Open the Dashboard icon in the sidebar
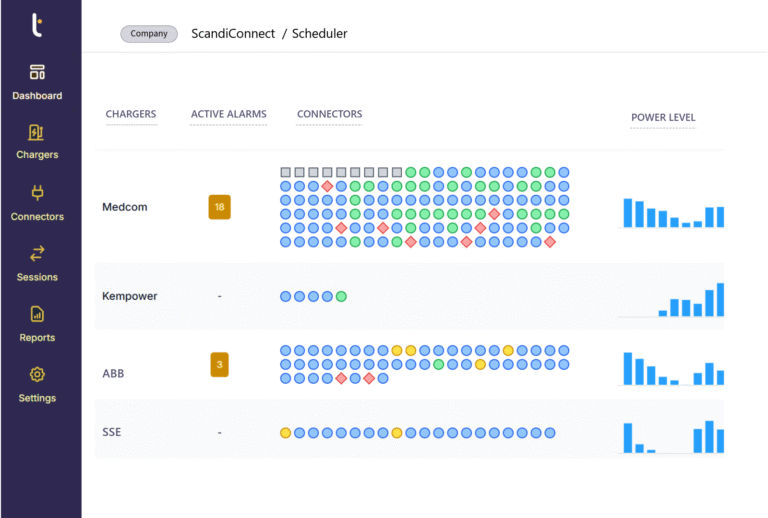 click(x=37, y=72)
